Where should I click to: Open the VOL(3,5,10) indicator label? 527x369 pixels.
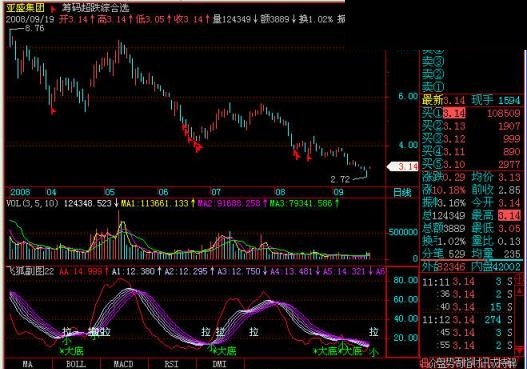(x=32, y=203)
